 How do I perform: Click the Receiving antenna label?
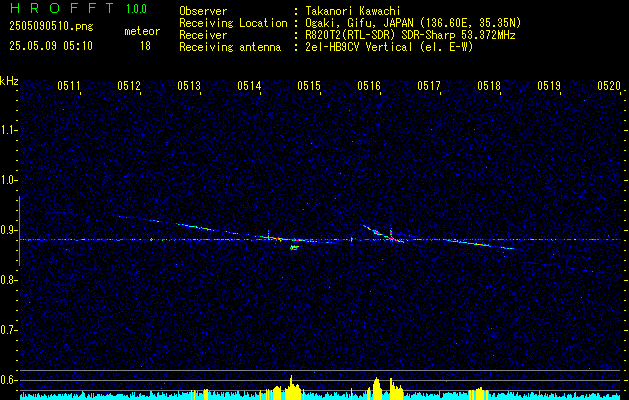pyautogui.click(x=230, y=47)
